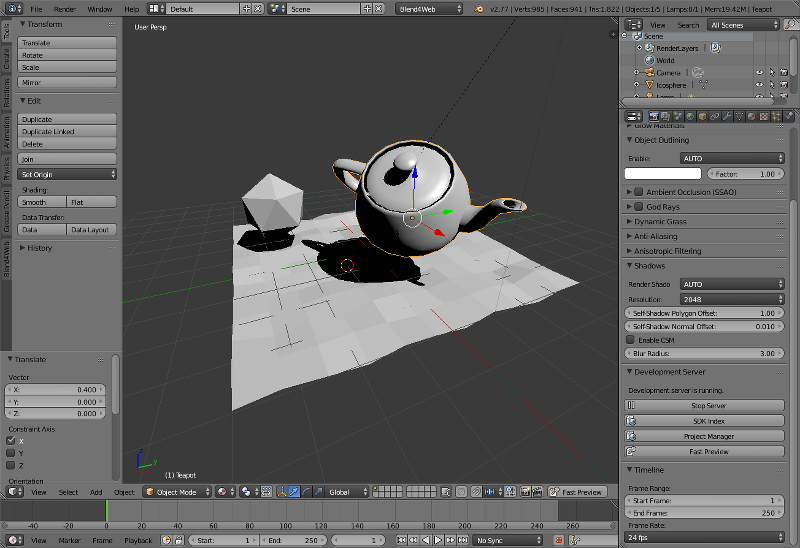Tick the Enable CSM checkbox
Image resolution: width=800 pixels, height=548 pixels.
point(630,340)
